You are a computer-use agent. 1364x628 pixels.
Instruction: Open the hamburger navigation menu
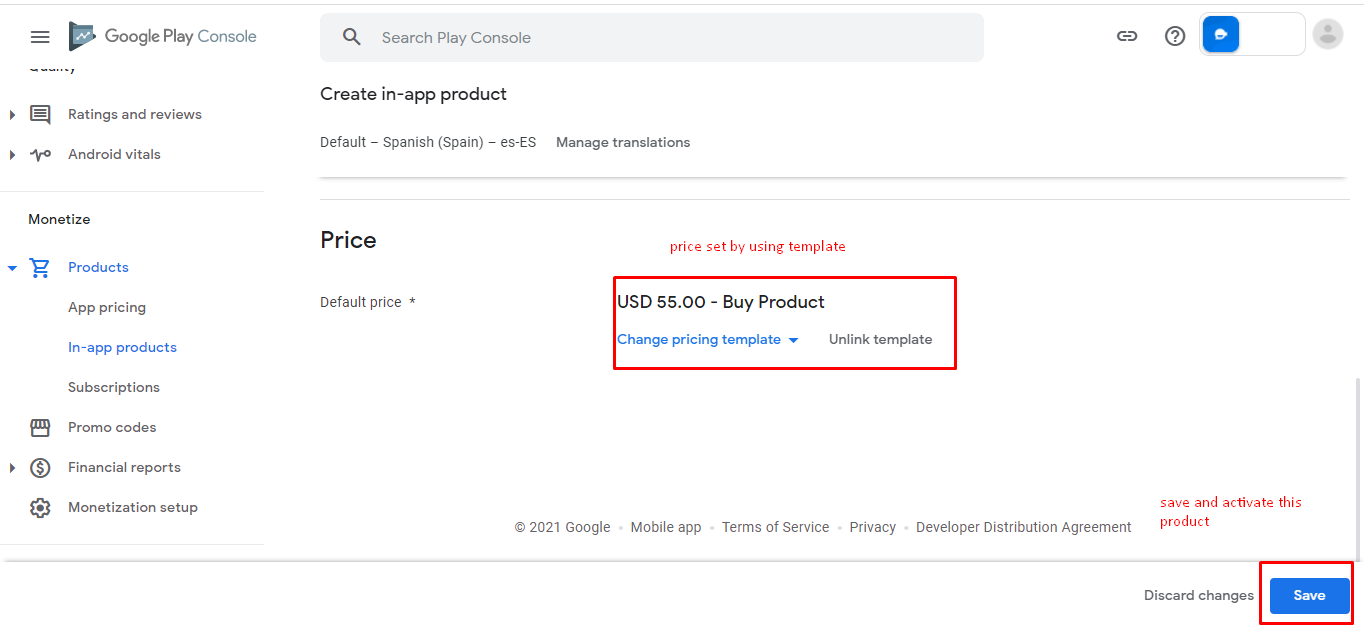tap(40, 37)
